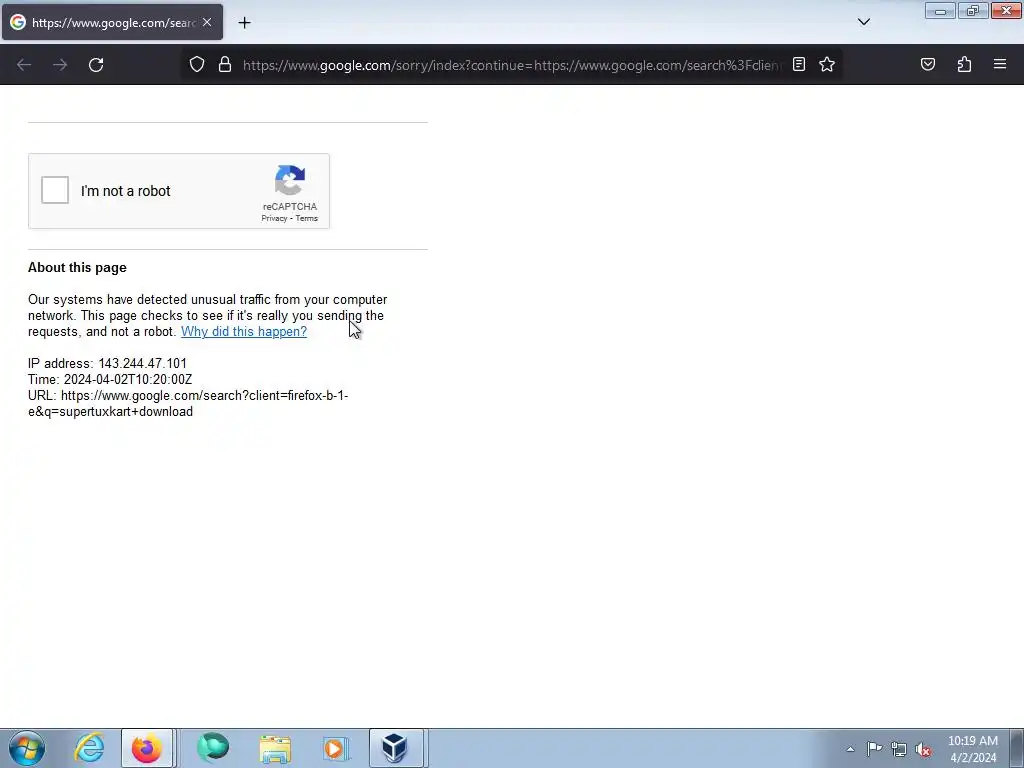
Task: Select the google.com/search tab
Action: [x=112, y=22]
